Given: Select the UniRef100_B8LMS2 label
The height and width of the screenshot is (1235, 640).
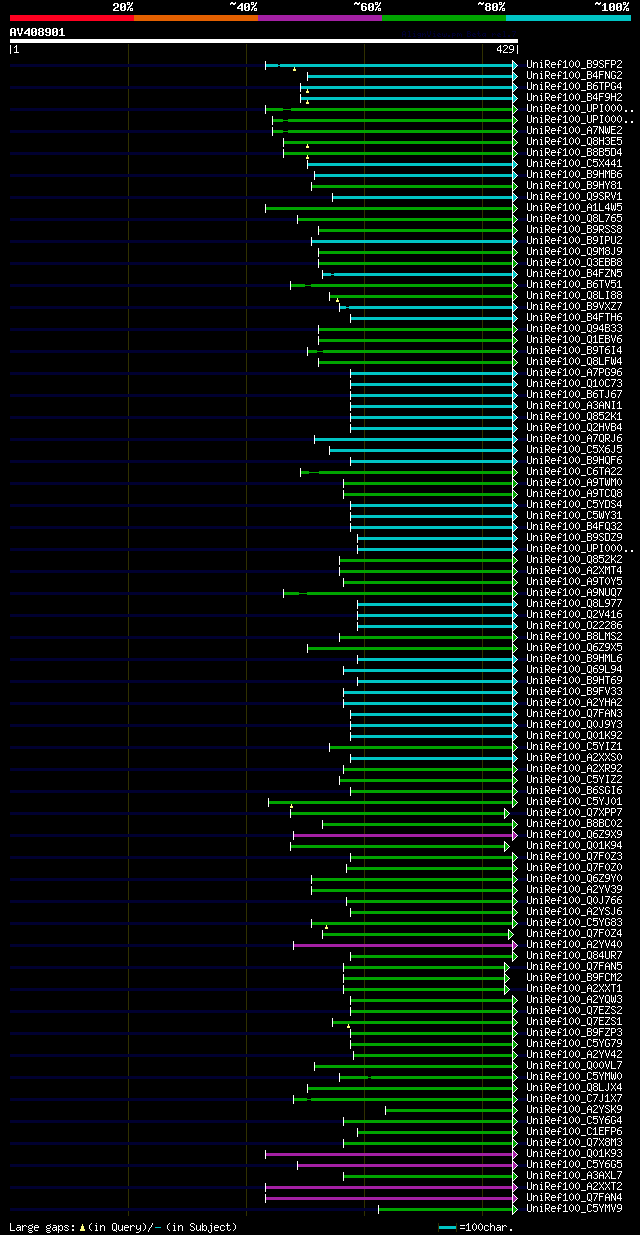Looking at the screenshot, I should pos(574,636).
